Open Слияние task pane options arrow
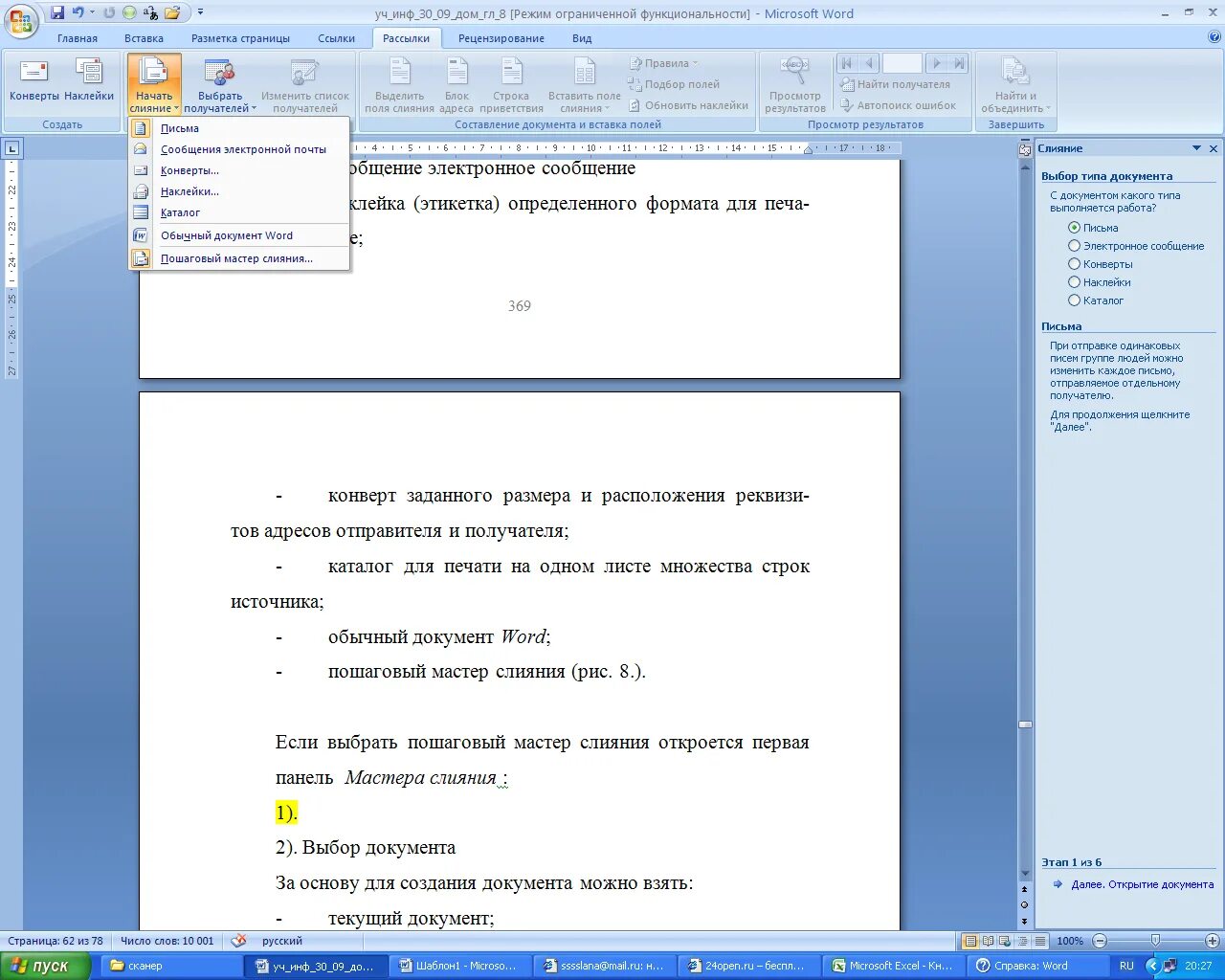The image size is (1225, 980). pyautogui.click(x=1196, y=148)
